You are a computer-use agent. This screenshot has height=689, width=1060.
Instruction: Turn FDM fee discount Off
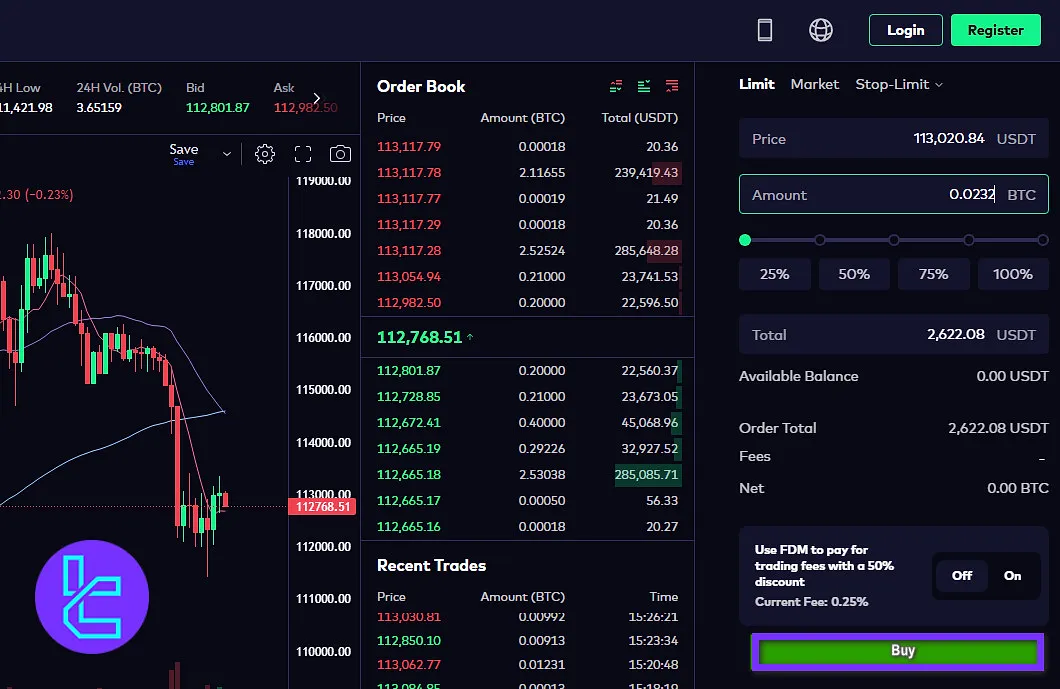click(x=961, y=576)
